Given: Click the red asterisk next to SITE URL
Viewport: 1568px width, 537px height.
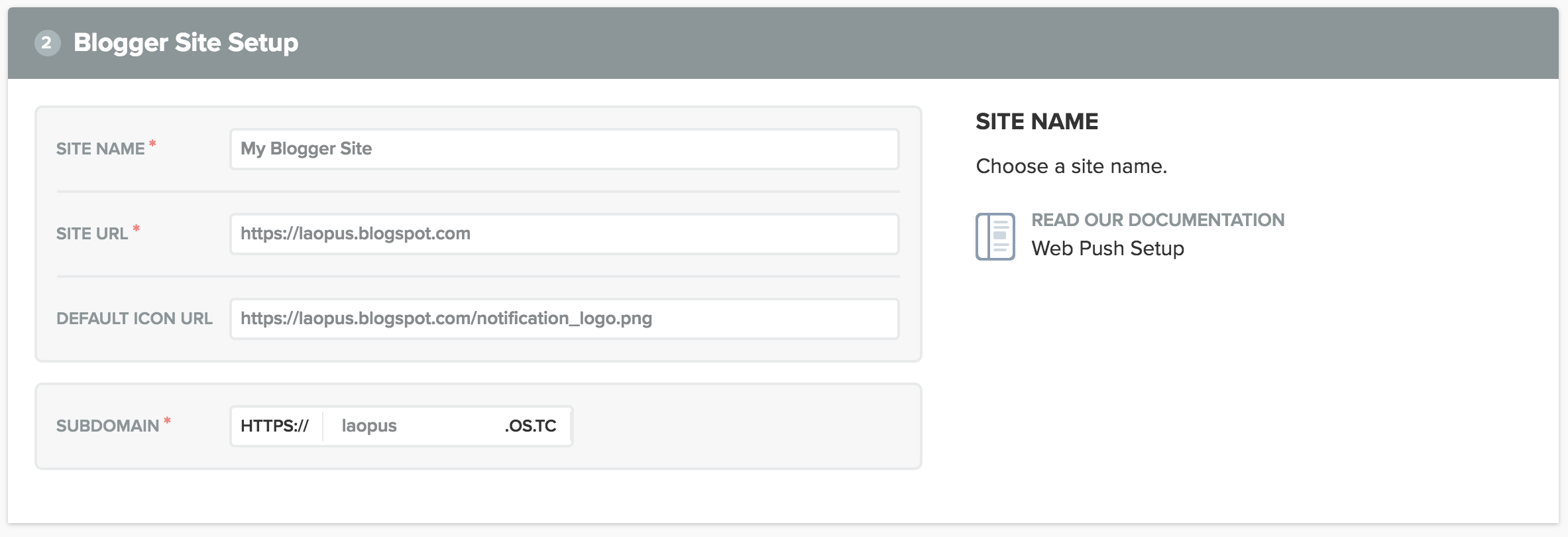Looking at the screenshot, I should [x=136, y=227].
